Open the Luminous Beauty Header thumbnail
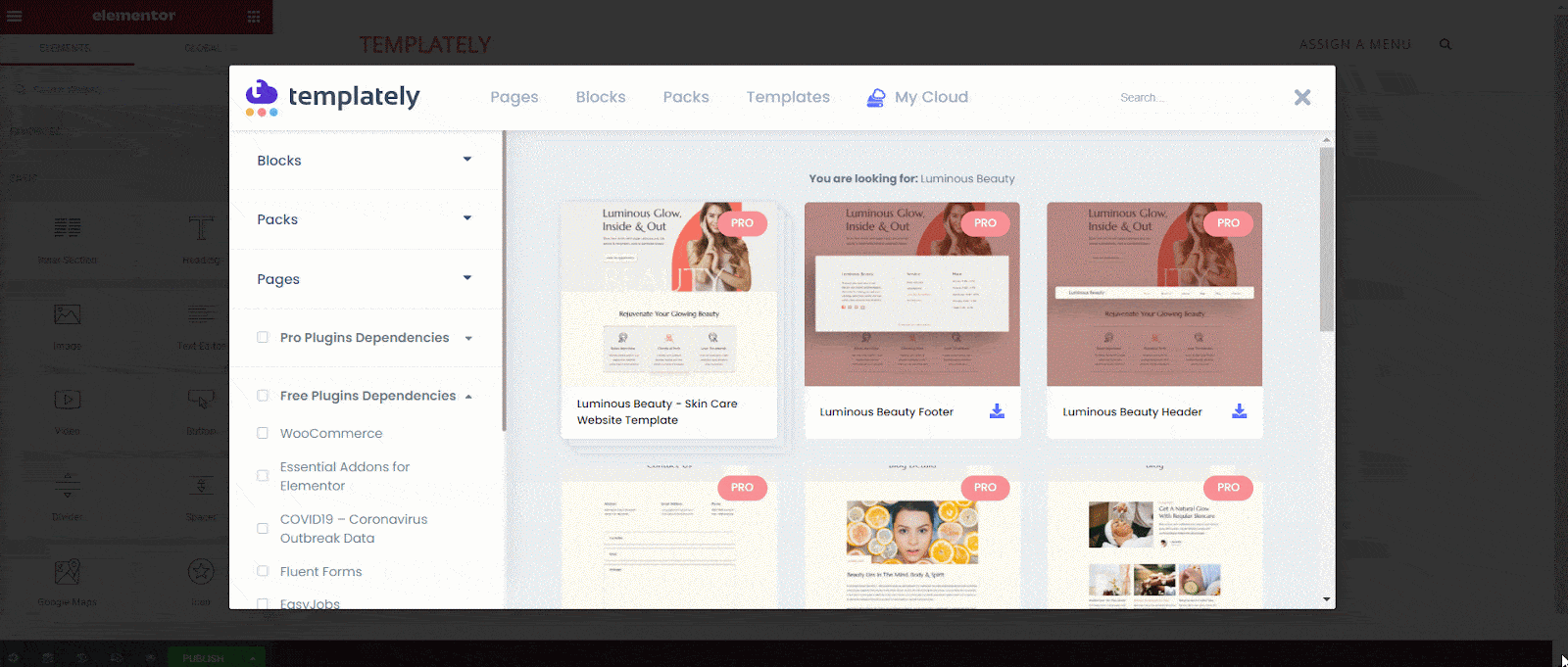 pos(1154,294)
